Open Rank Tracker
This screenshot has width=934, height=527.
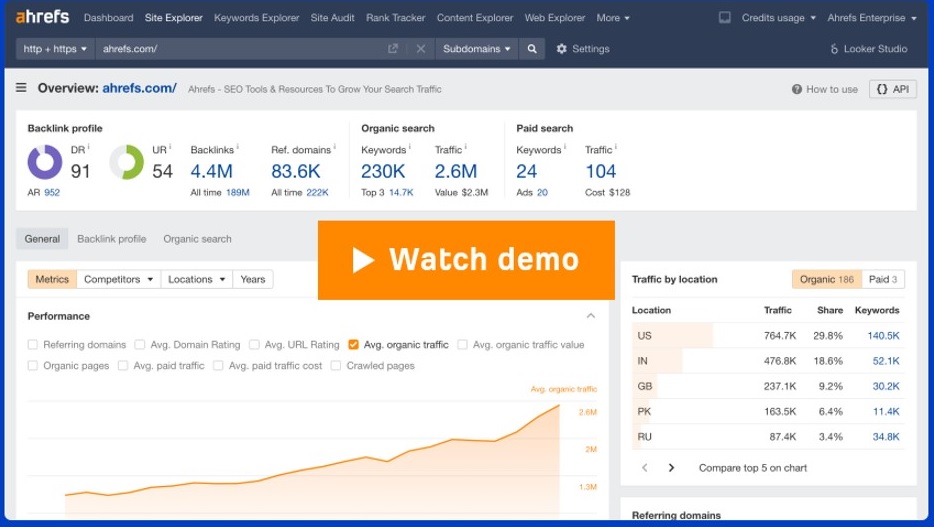point(396,18)
